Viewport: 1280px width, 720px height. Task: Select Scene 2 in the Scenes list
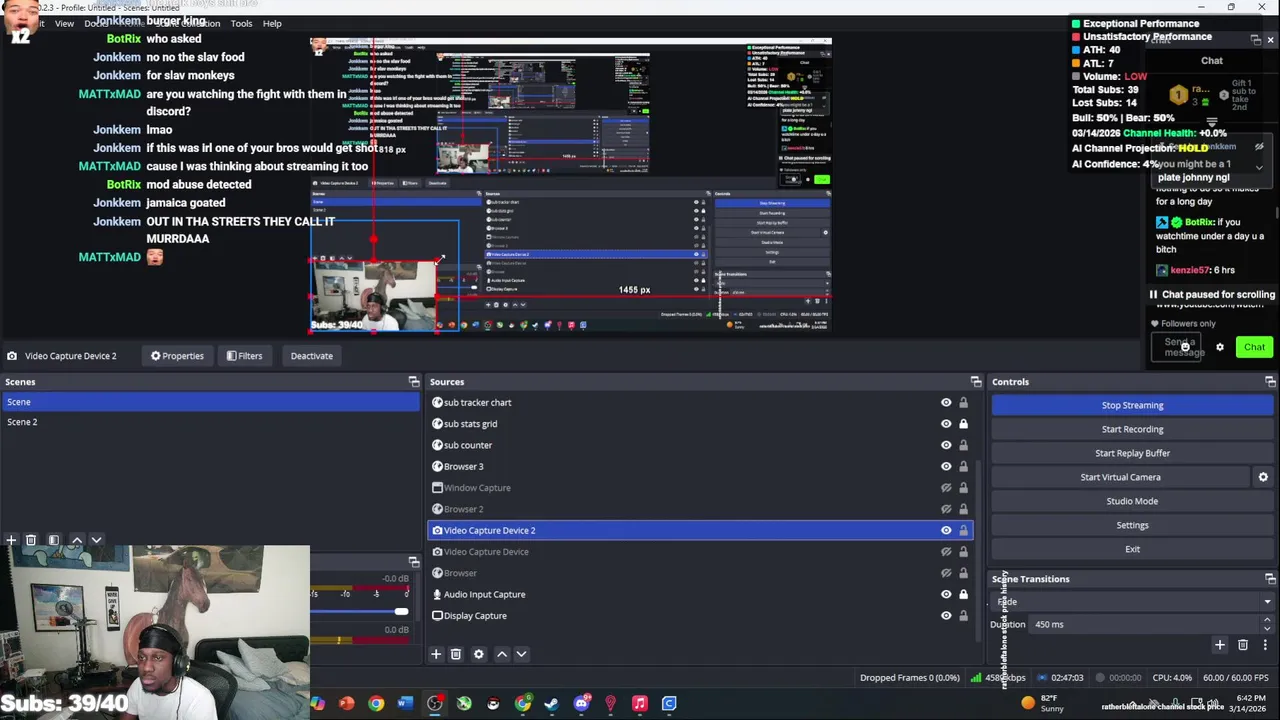click(210, 422)
